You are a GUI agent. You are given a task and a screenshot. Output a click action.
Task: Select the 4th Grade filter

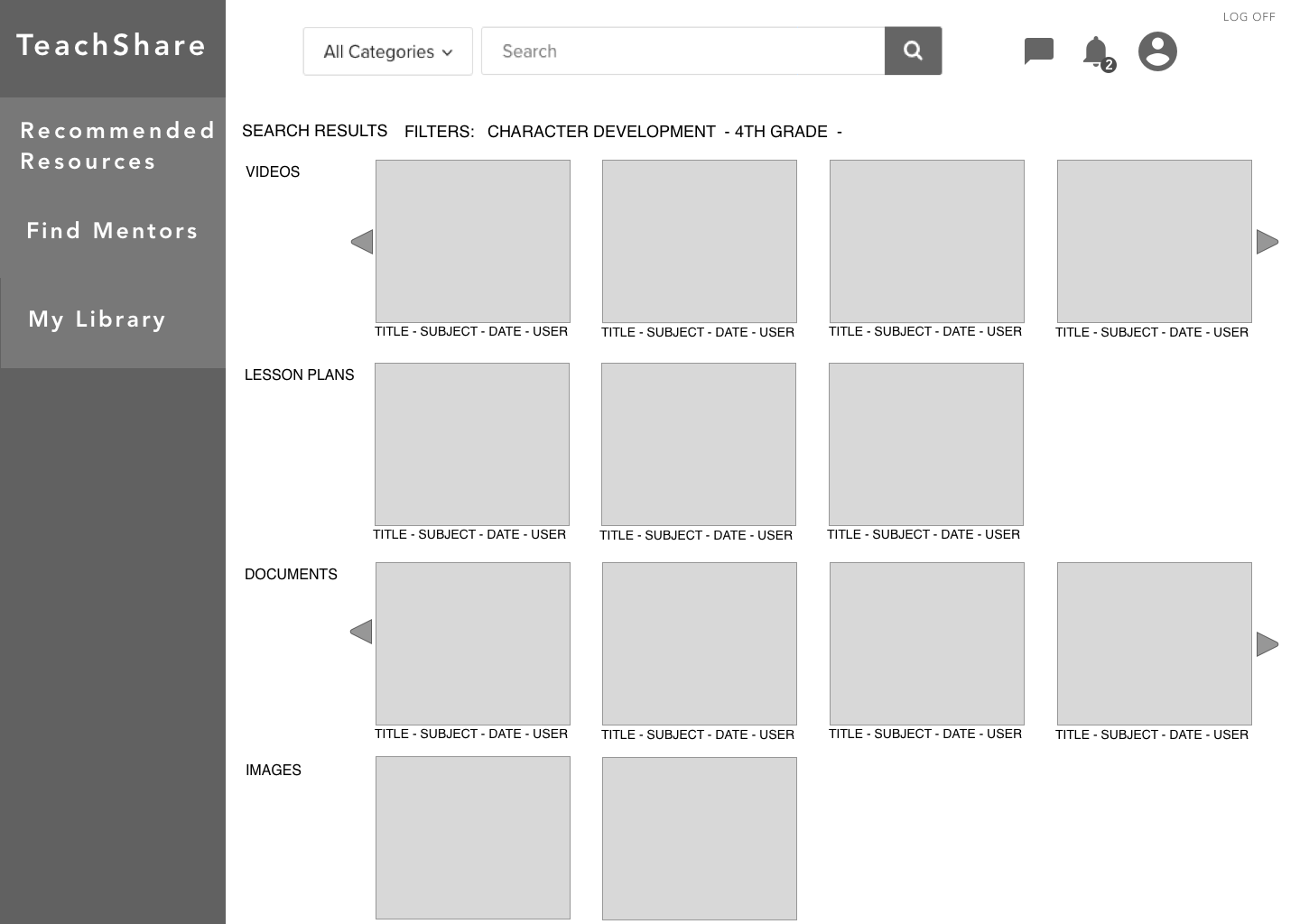tap(781, 132)
